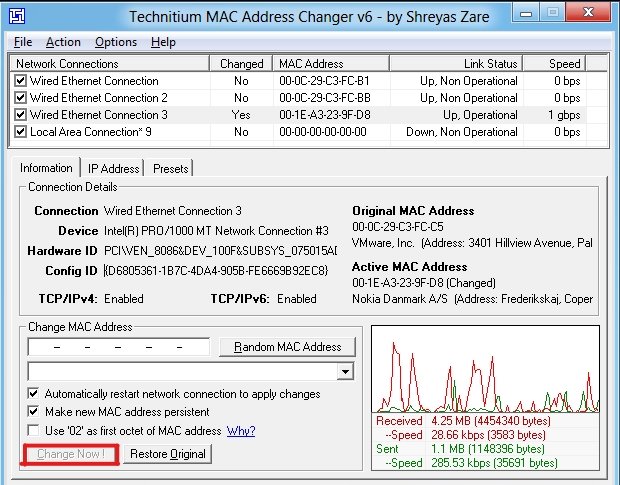This screenshot has height=485, width=620.
Task: Toggle Wired Ethernet Connection 3 checkbox
Action: point(20,115)
